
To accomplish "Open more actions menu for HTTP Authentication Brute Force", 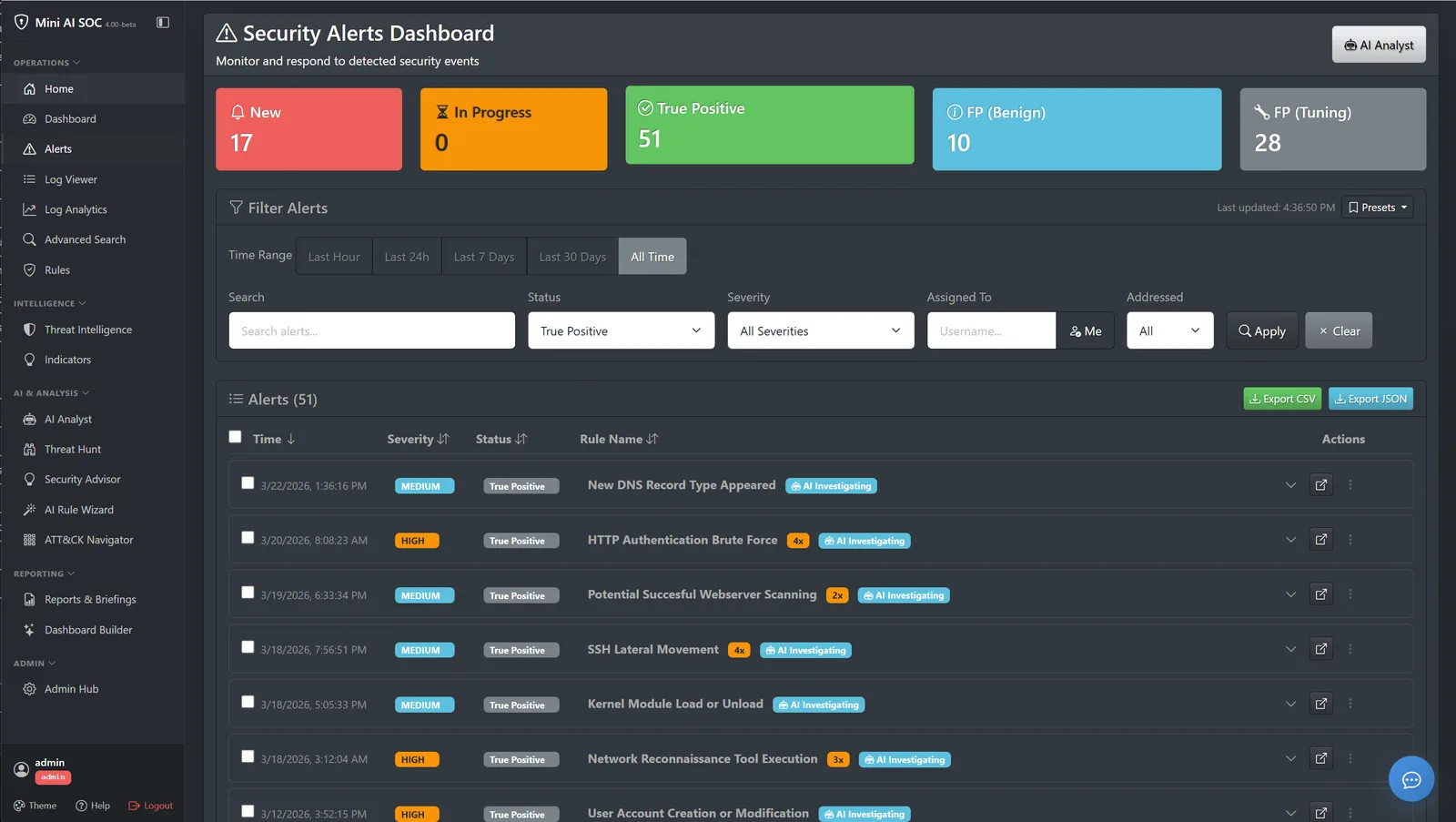I will pos(1350,540).
